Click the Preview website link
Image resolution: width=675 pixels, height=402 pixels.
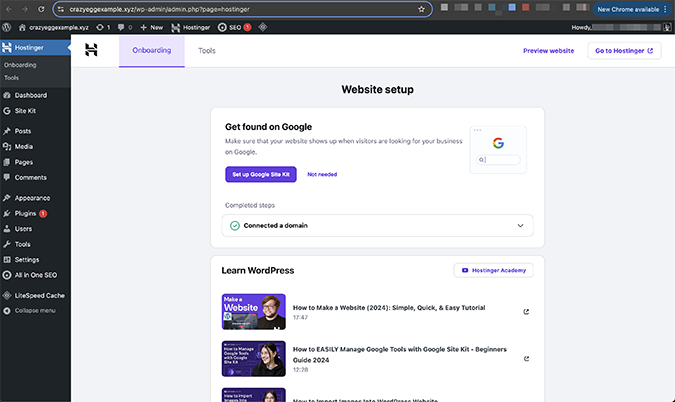pyautogui.click(x=548, y=51)
